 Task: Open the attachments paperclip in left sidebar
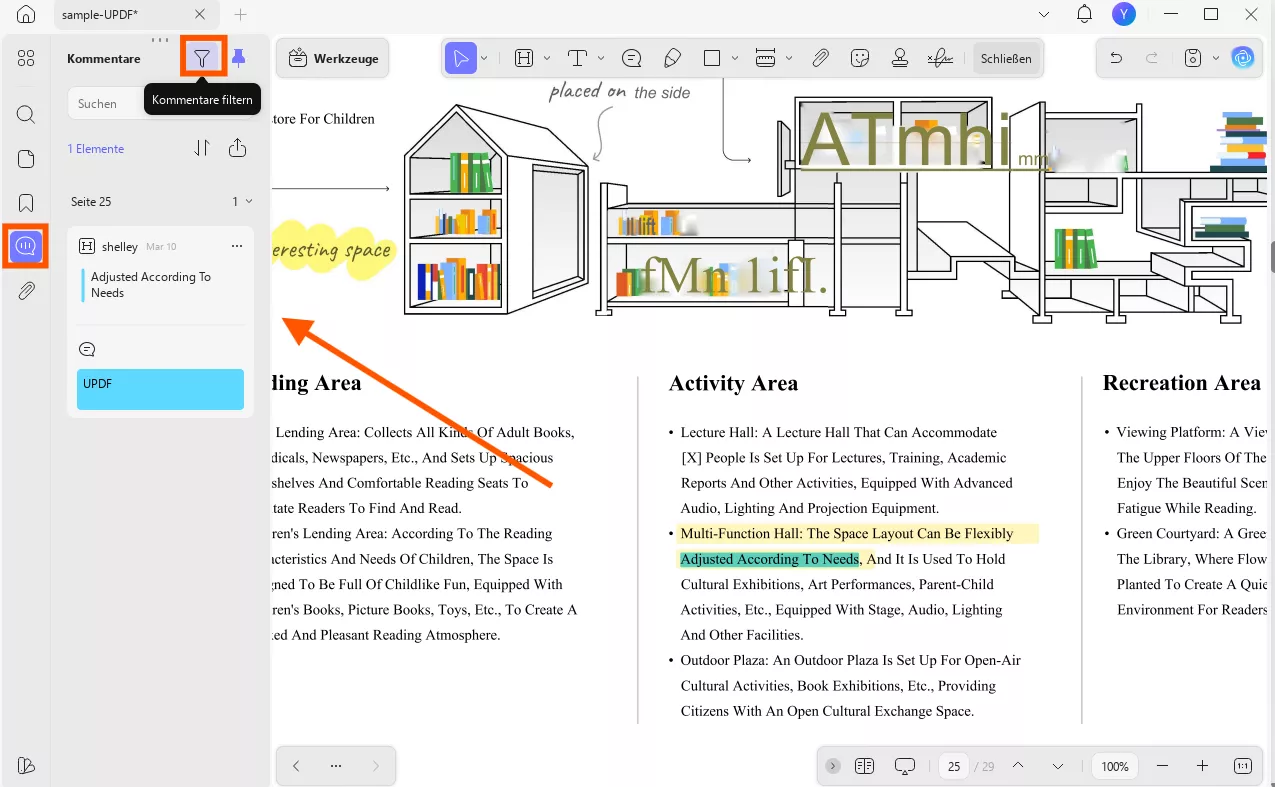[26, 291]
